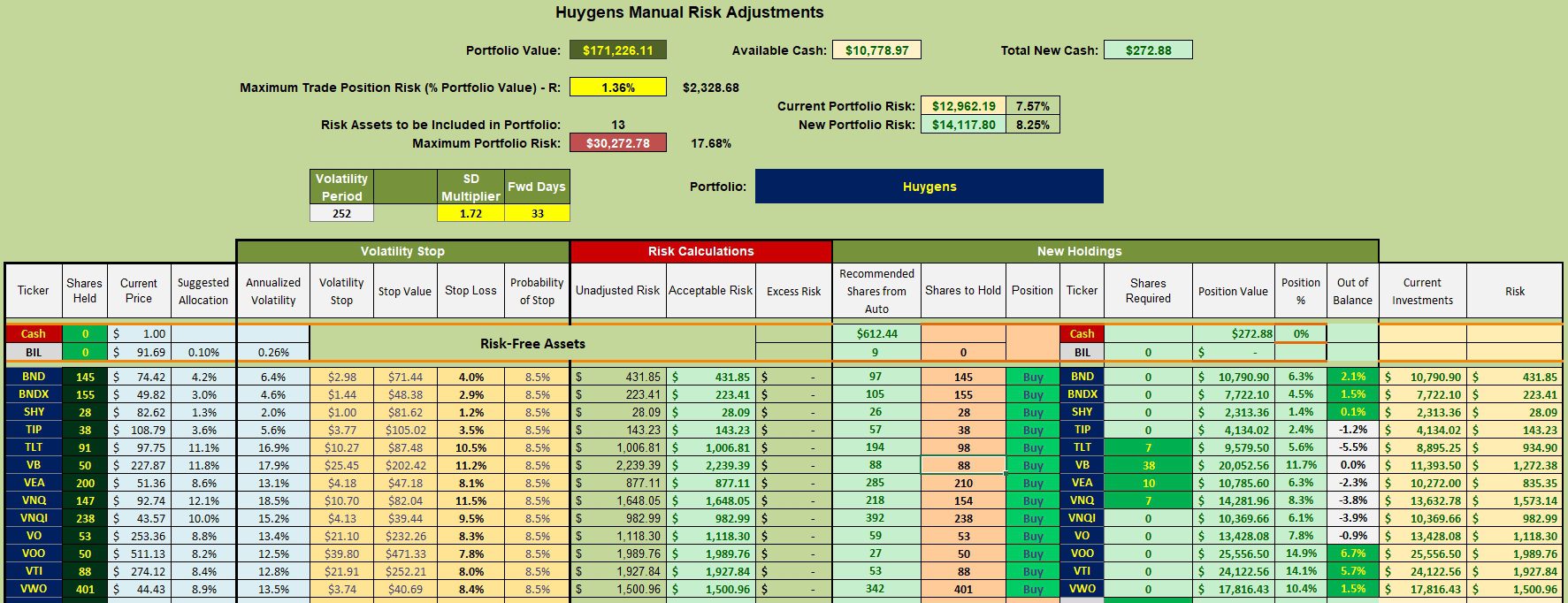Select VB current investments 11,393.50

coord(1422,465)
